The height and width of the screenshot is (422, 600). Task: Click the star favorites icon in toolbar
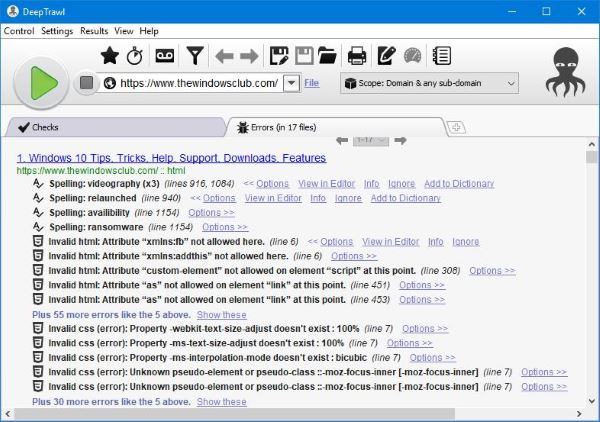point(109,56)
